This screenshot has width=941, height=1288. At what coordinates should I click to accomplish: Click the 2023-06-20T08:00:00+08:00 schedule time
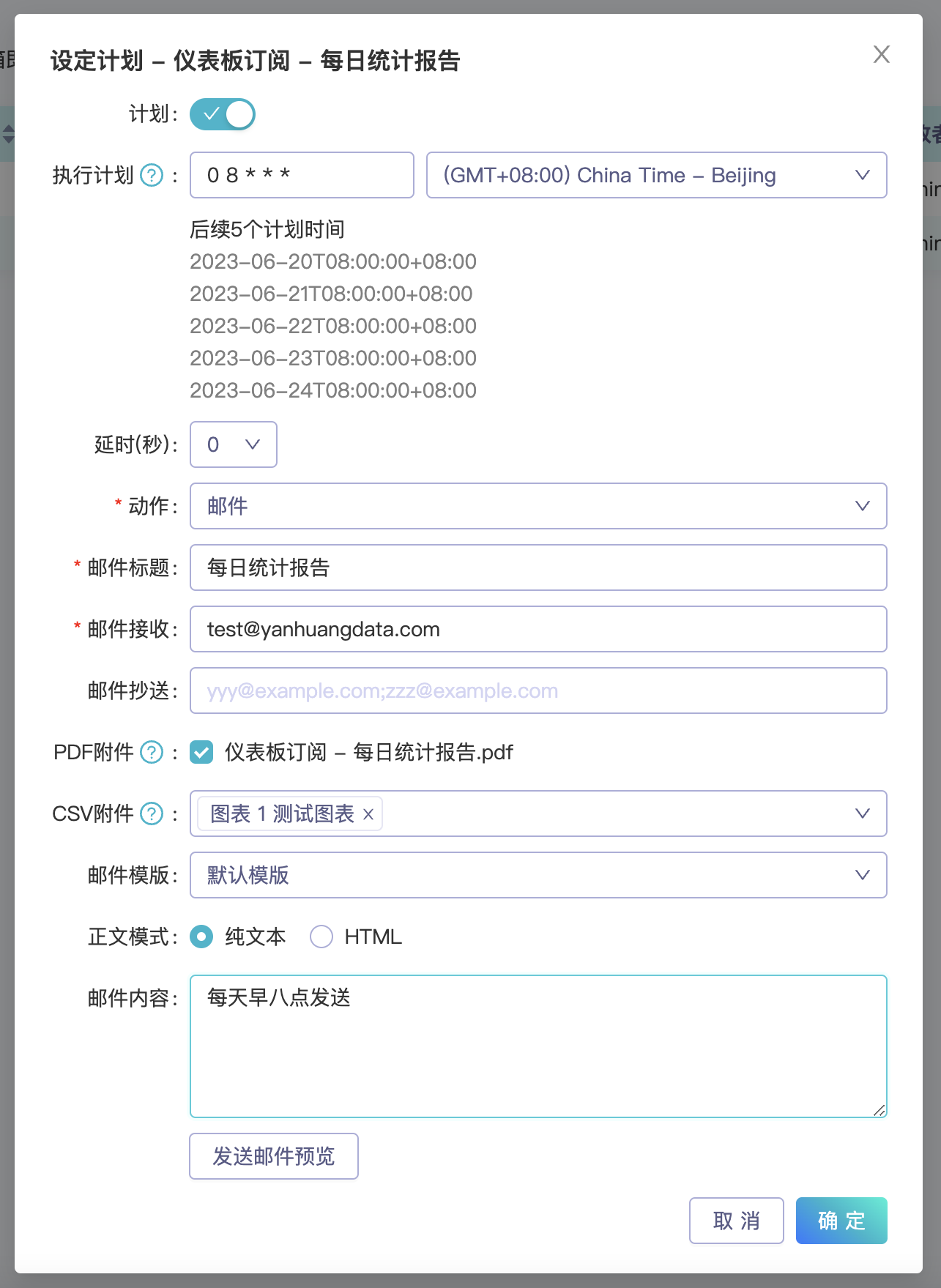click(x=333, y=261)
